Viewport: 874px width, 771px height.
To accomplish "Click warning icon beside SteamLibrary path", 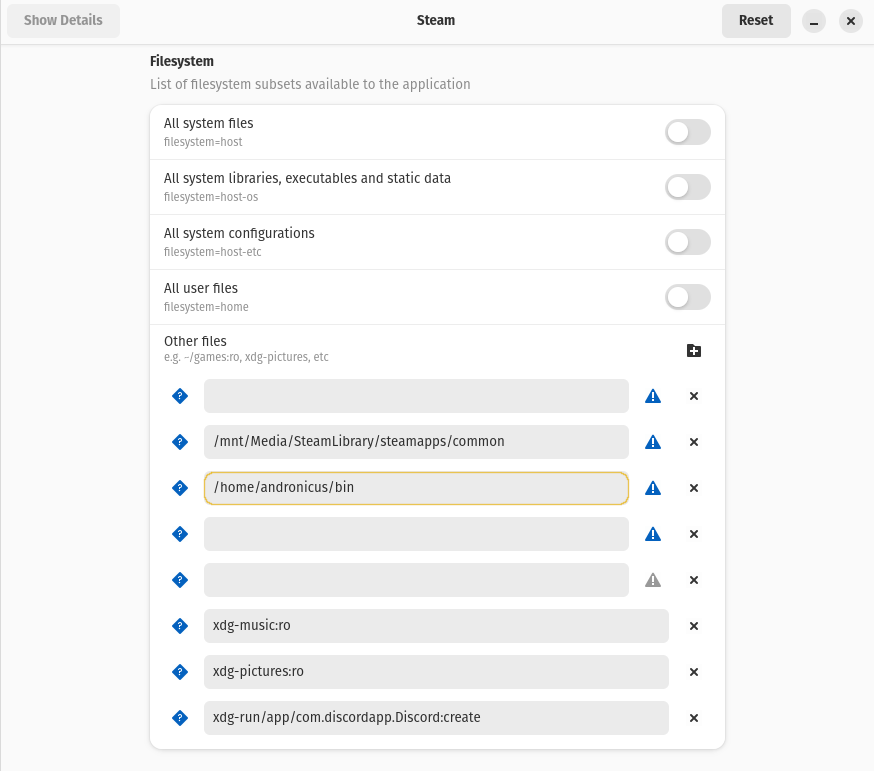I will 653,442.
